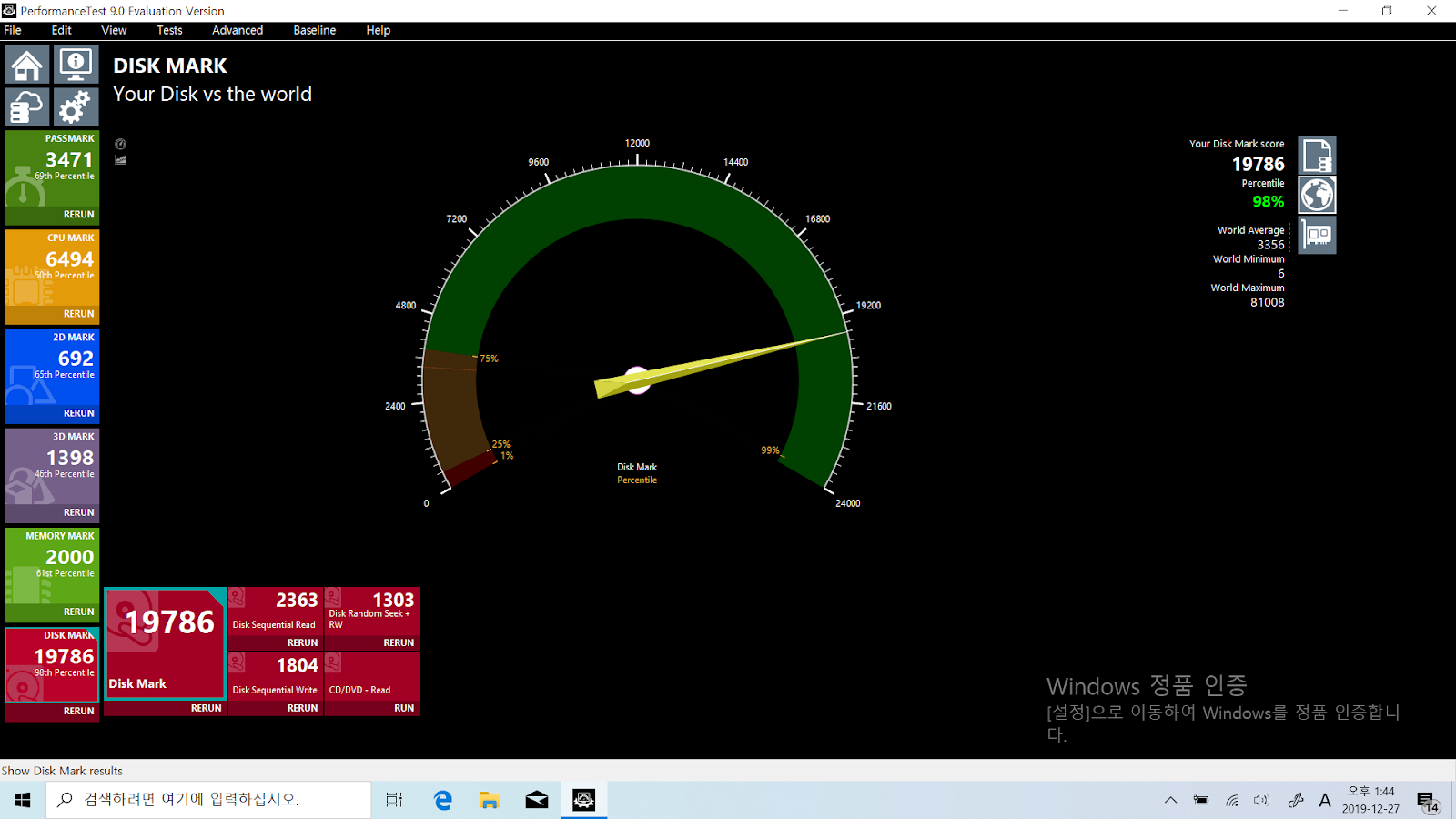Open the settings gears icon
1456x819 pixels.
[76, 106]
